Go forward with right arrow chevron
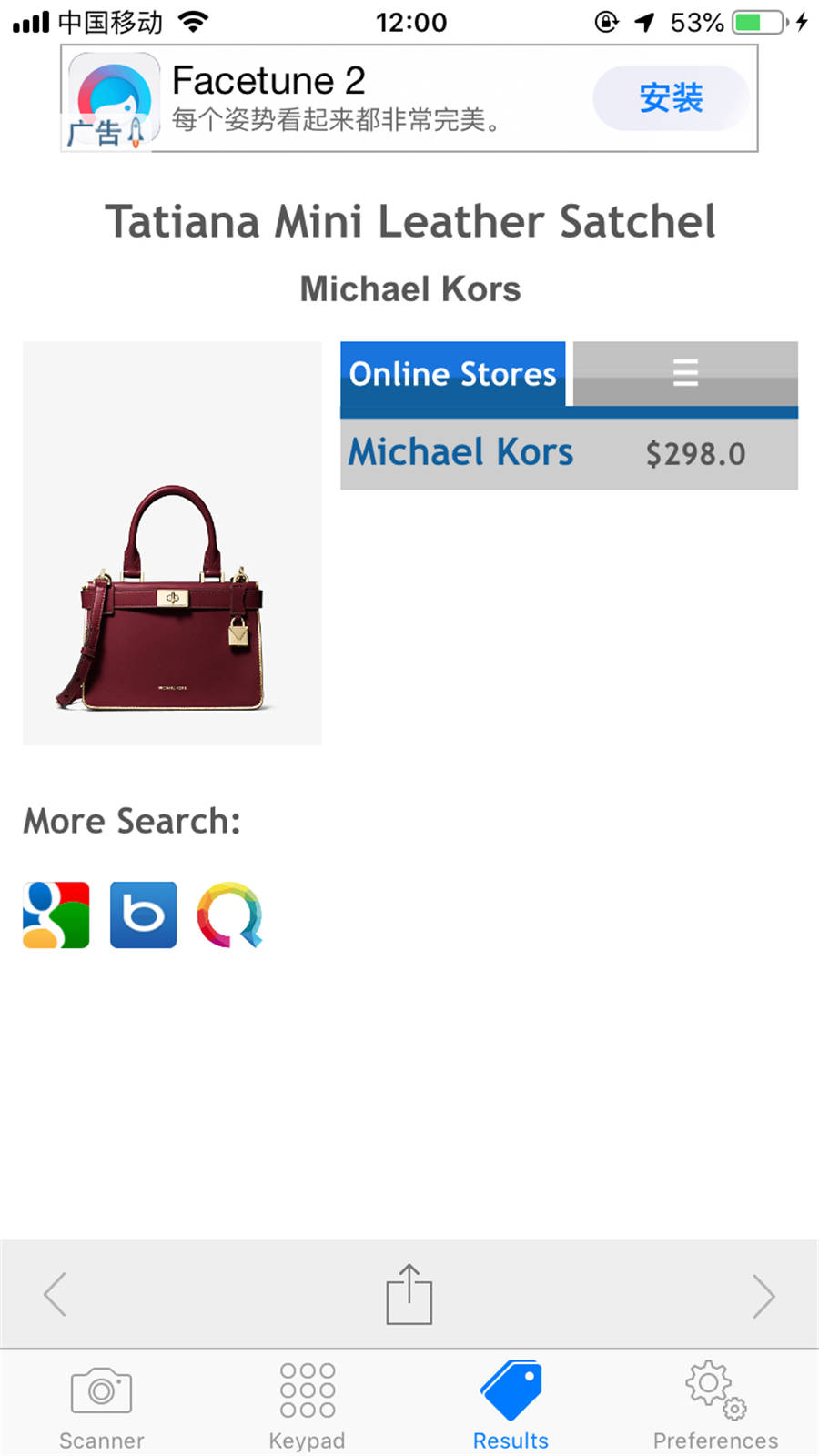Image resolution: width=819 pixels, height=1456 pixels. pyautogui.click(x=763, y=1296)
